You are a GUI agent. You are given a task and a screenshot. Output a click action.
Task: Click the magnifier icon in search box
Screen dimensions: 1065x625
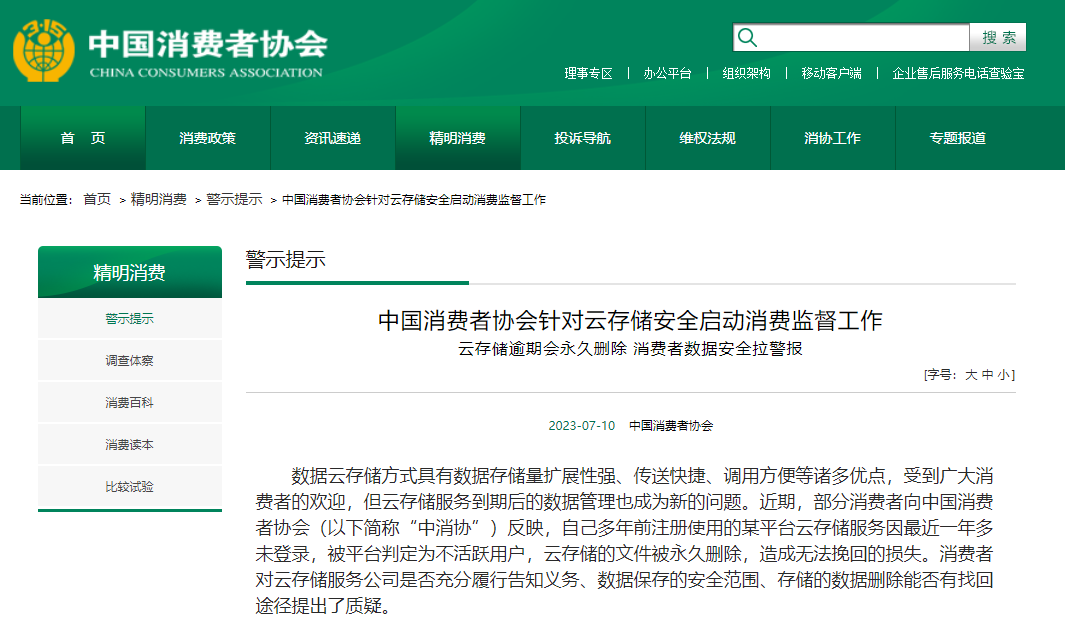point(747,37)
